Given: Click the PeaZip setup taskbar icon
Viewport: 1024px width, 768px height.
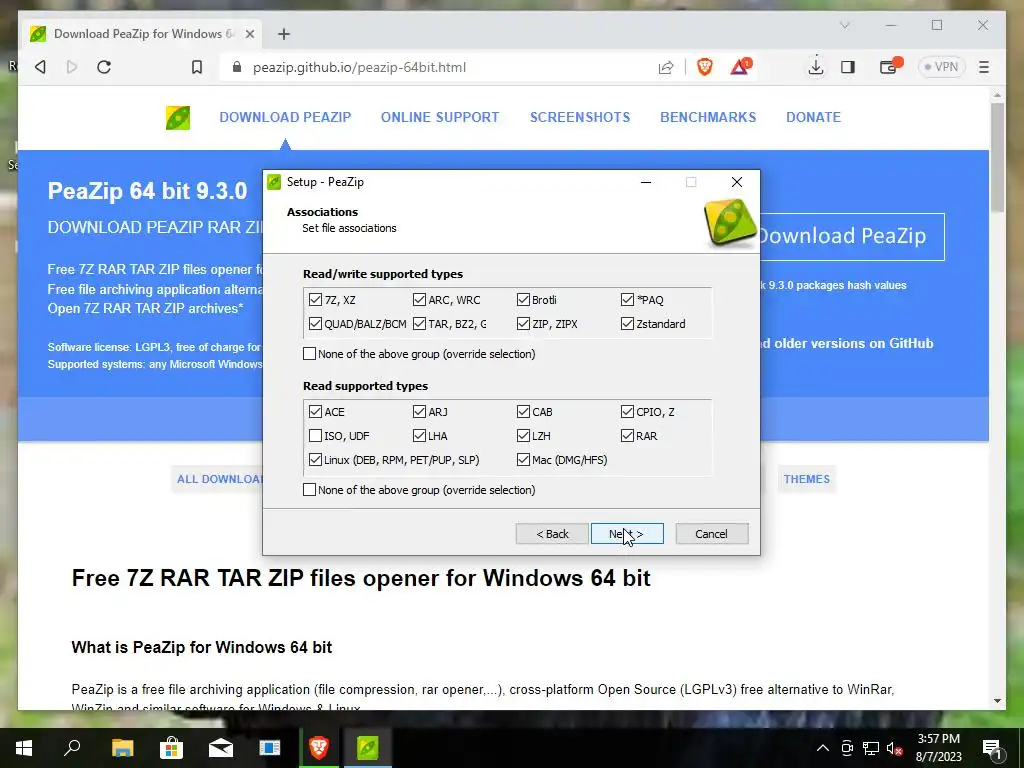Looking at the screenshot, I should 368,748.
